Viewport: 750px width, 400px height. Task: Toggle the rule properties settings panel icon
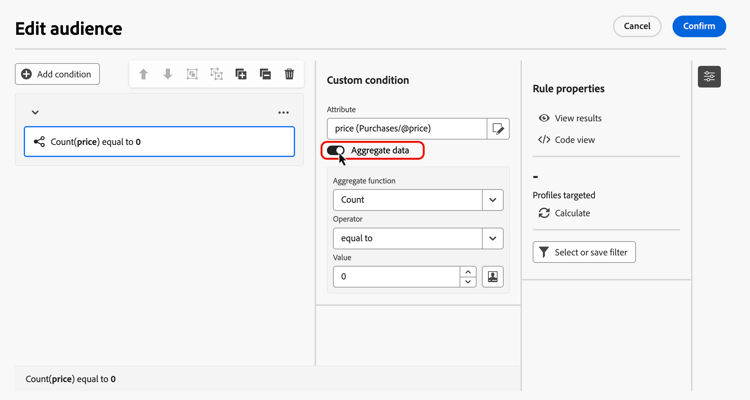pos(709,76)
